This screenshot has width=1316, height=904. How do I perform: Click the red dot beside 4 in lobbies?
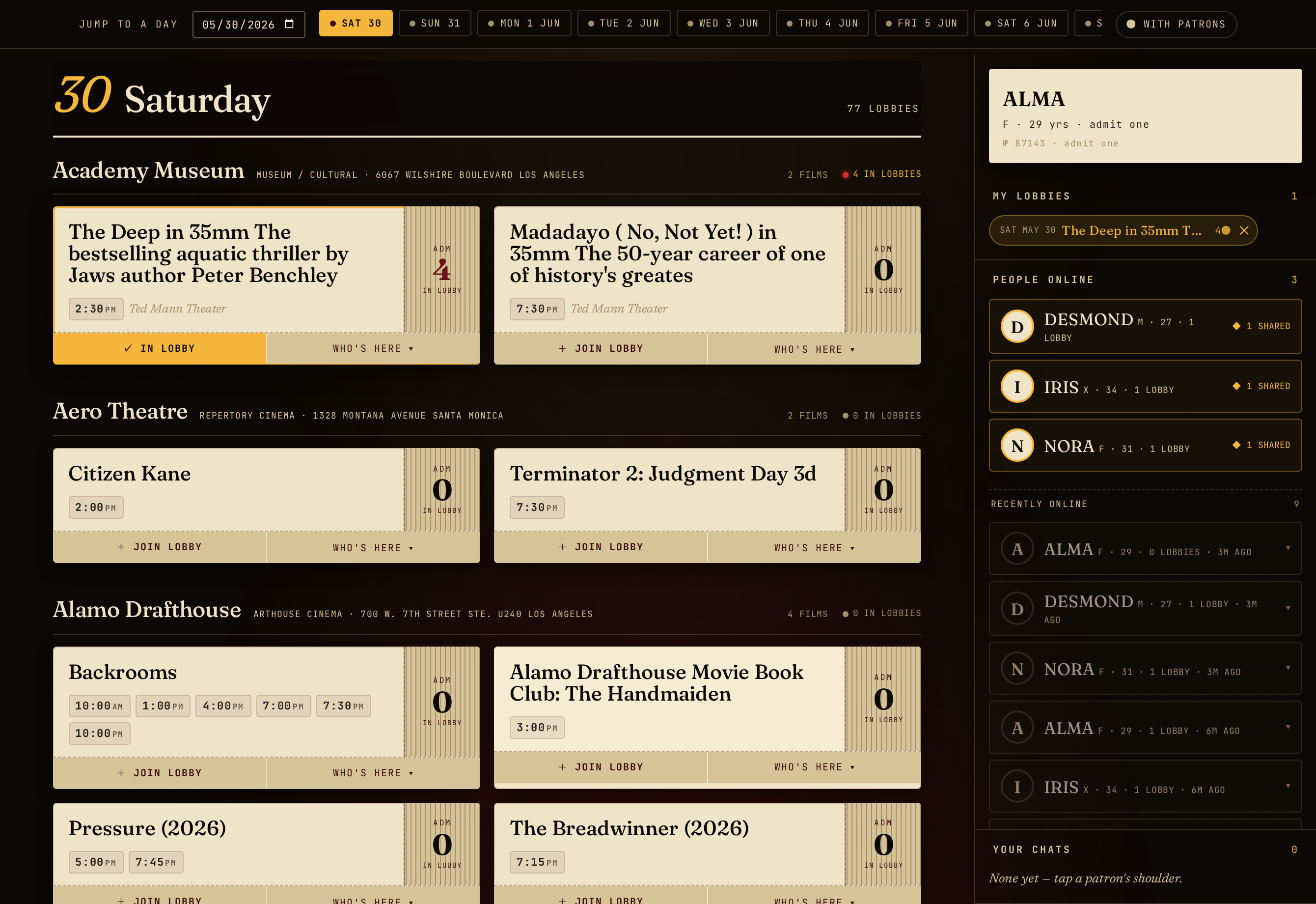point(846,174)
